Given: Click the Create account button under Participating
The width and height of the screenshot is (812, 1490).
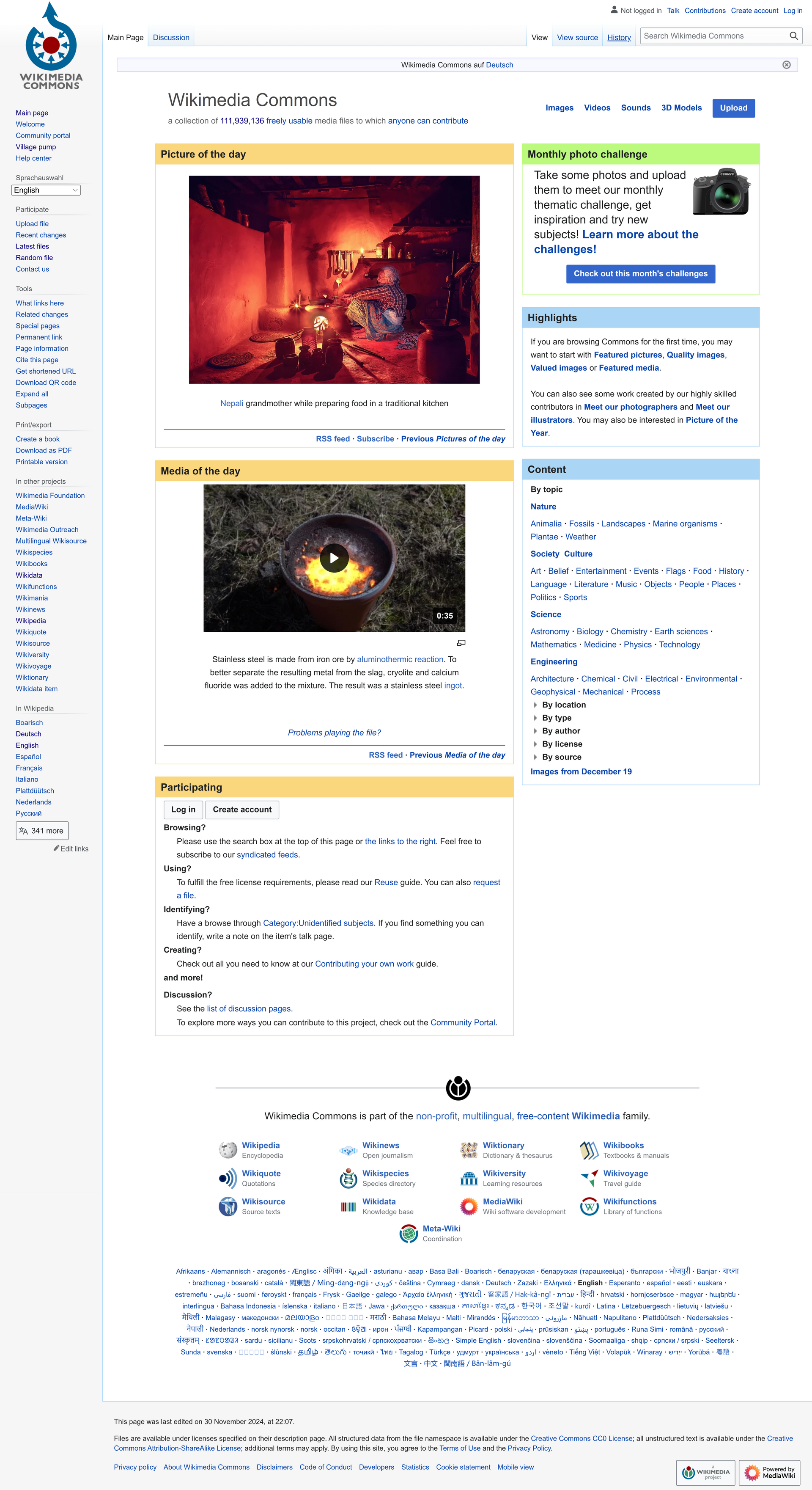Looking at the screenshot, I should pyautogui.click(x=242, y=810).
